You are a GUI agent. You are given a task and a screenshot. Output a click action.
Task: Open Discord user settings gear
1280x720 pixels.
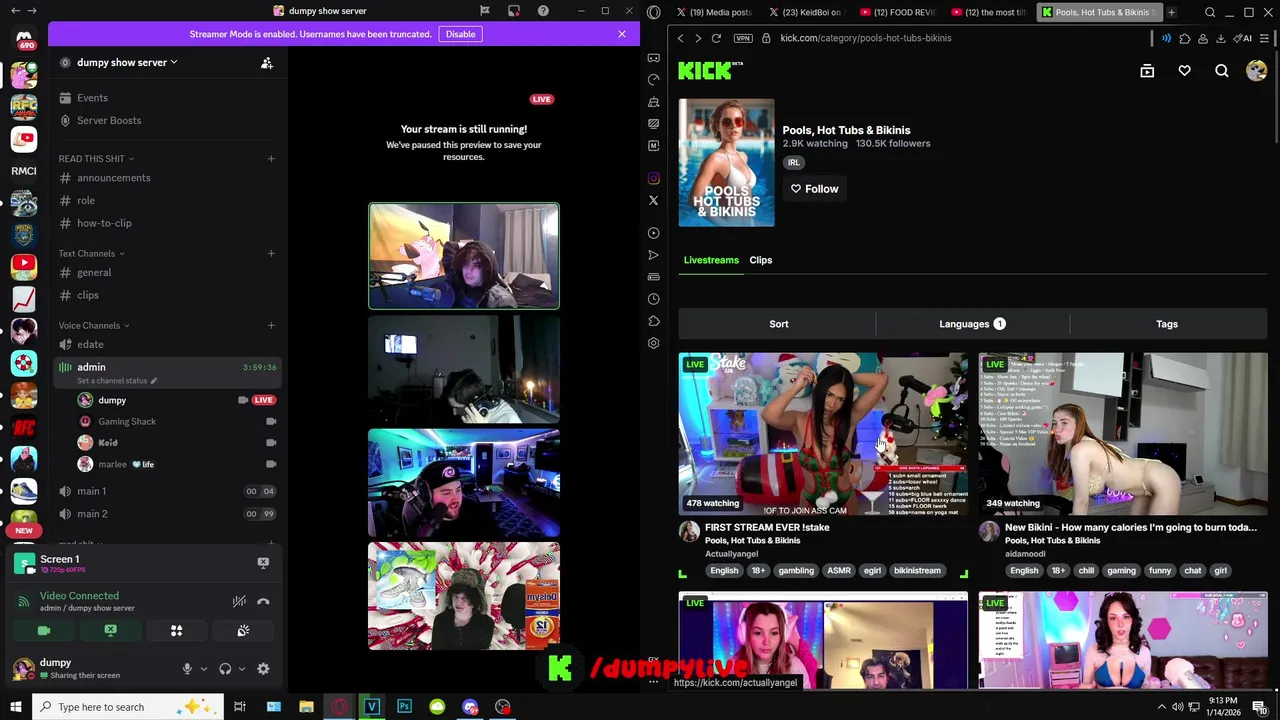tap(263, 669)
